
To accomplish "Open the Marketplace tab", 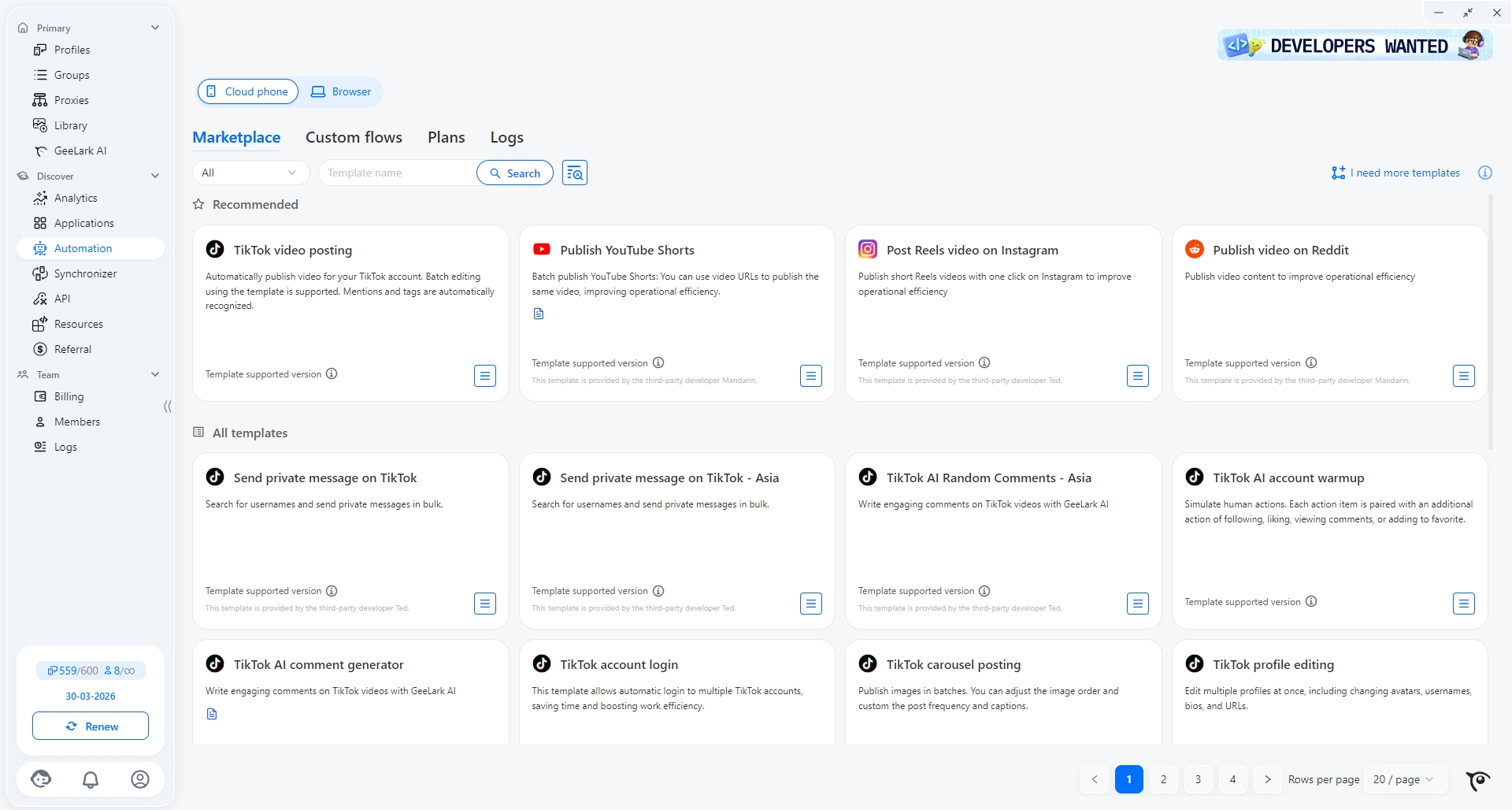I will pos(236,137).
